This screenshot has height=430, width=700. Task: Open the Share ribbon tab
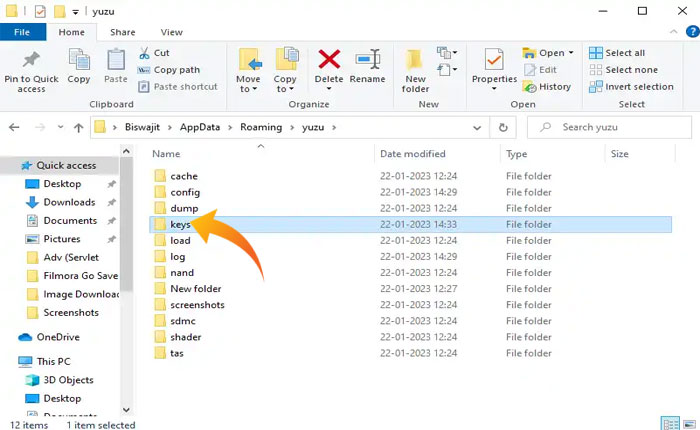point(123,32)
